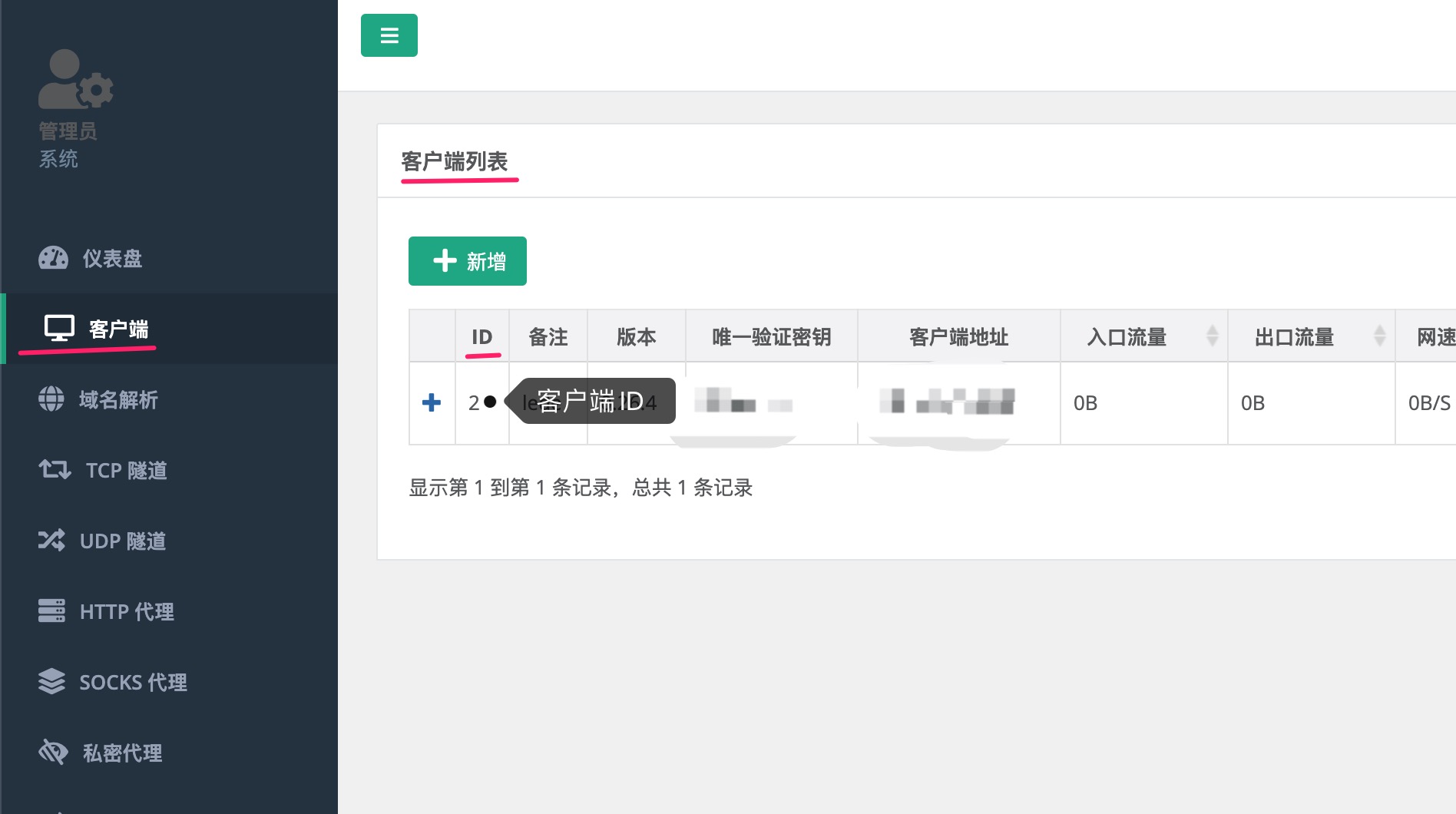Click the administrator avatar icon
Viewport: 1456px width, 814px height.
(x=76, y=79)
